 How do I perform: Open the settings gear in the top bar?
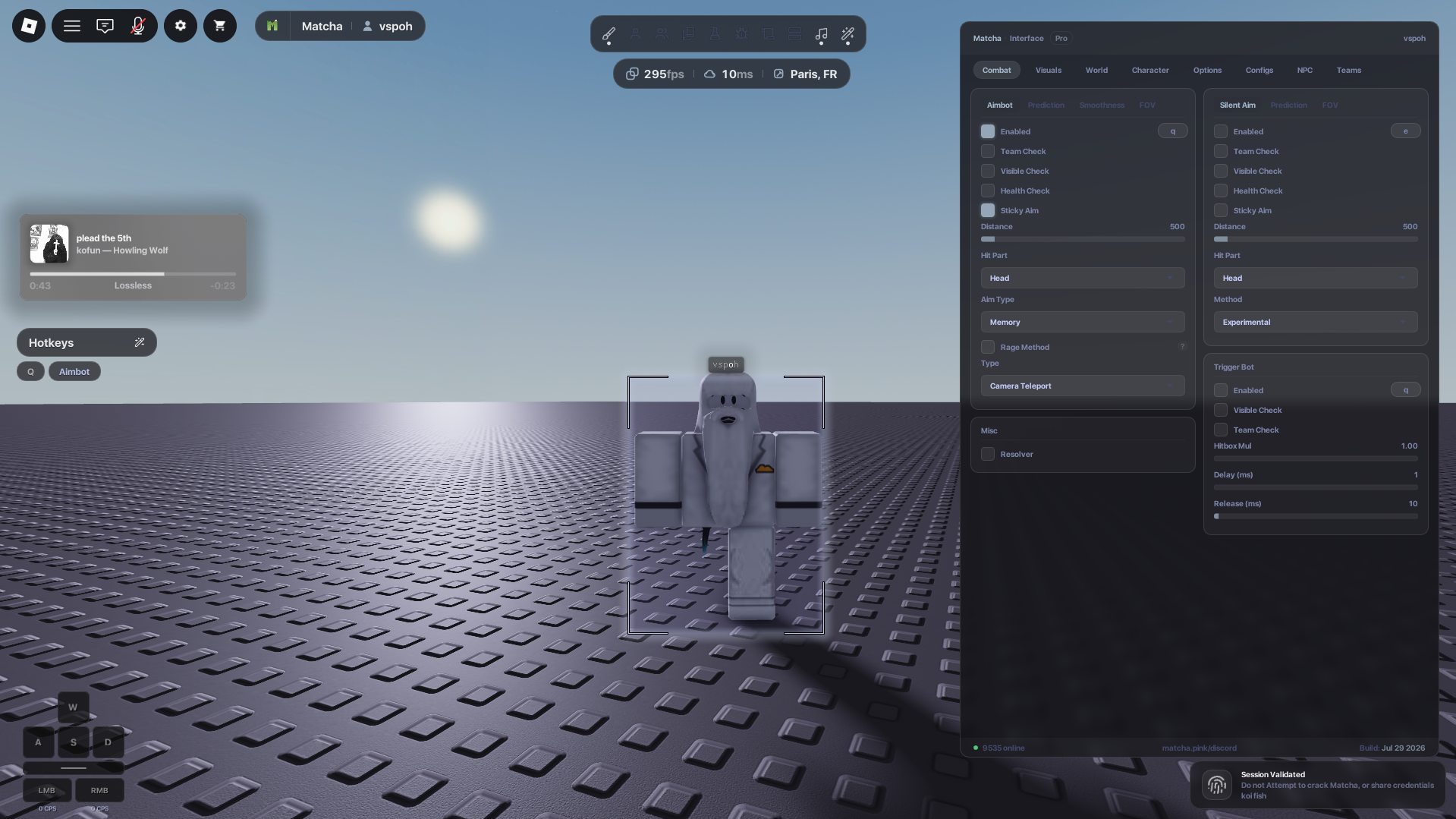181,26
